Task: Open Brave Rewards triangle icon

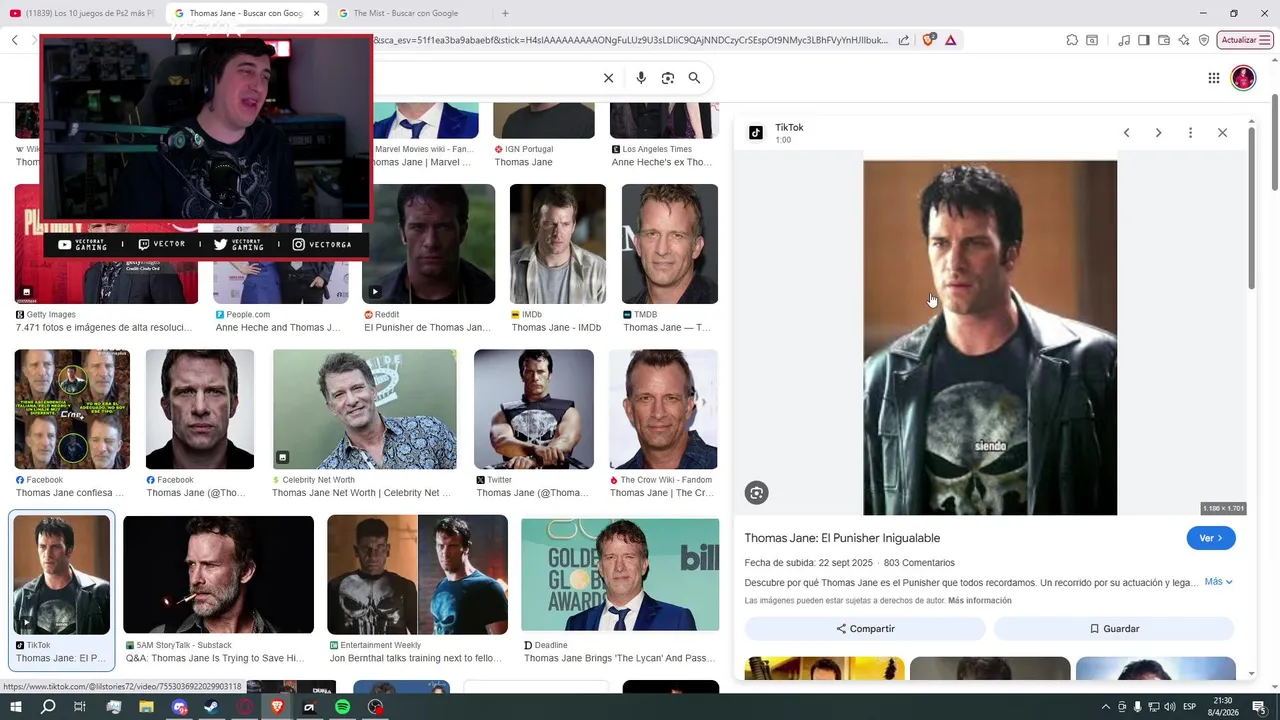Action: point(950,40)
